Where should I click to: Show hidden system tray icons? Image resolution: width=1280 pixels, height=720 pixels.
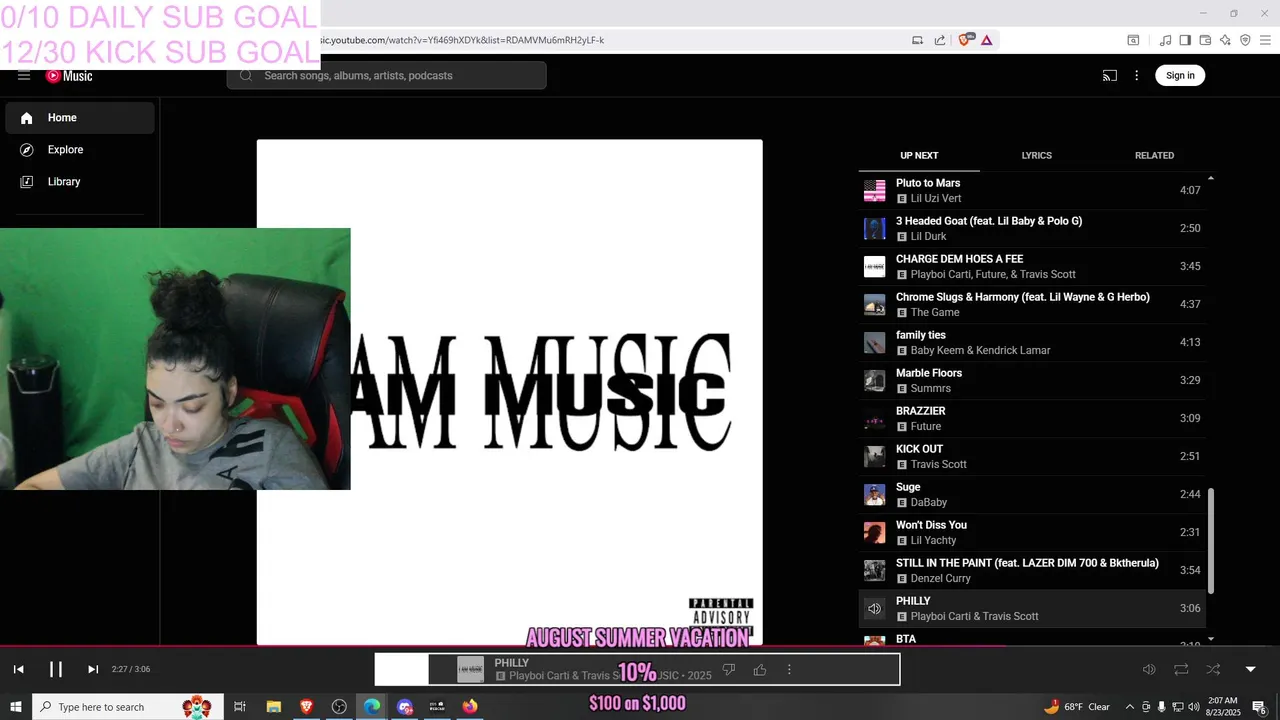(x=1130, y=707)
